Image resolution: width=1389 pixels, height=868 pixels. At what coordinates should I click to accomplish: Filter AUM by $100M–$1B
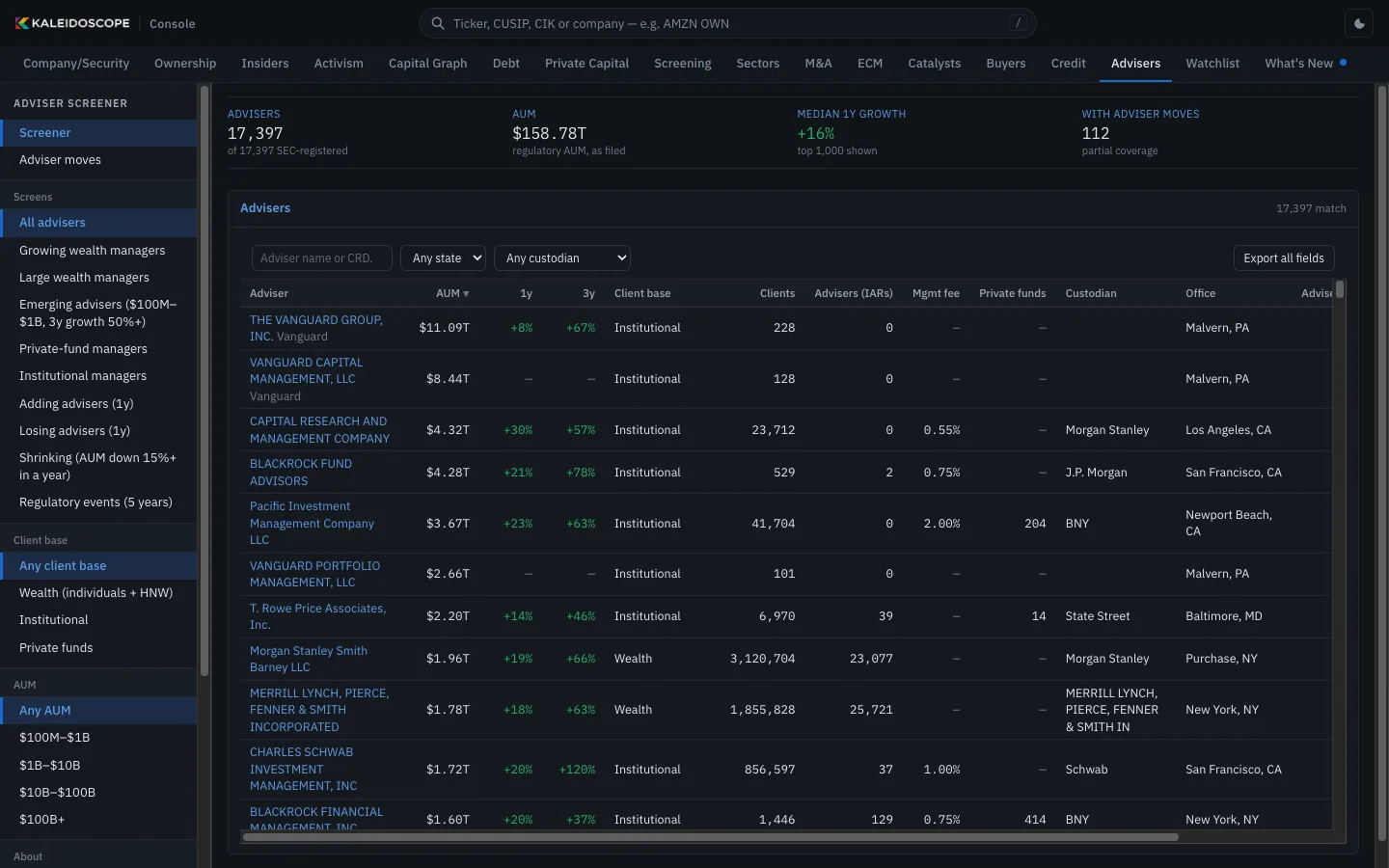(x=98, y=738)
